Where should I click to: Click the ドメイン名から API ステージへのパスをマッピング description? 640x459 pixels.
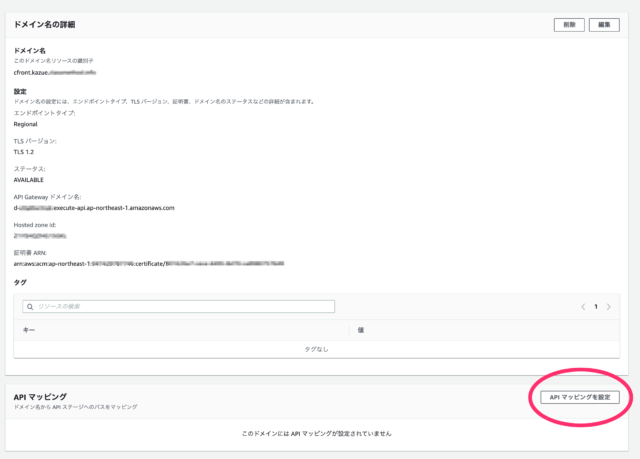[x=76, y=407]
